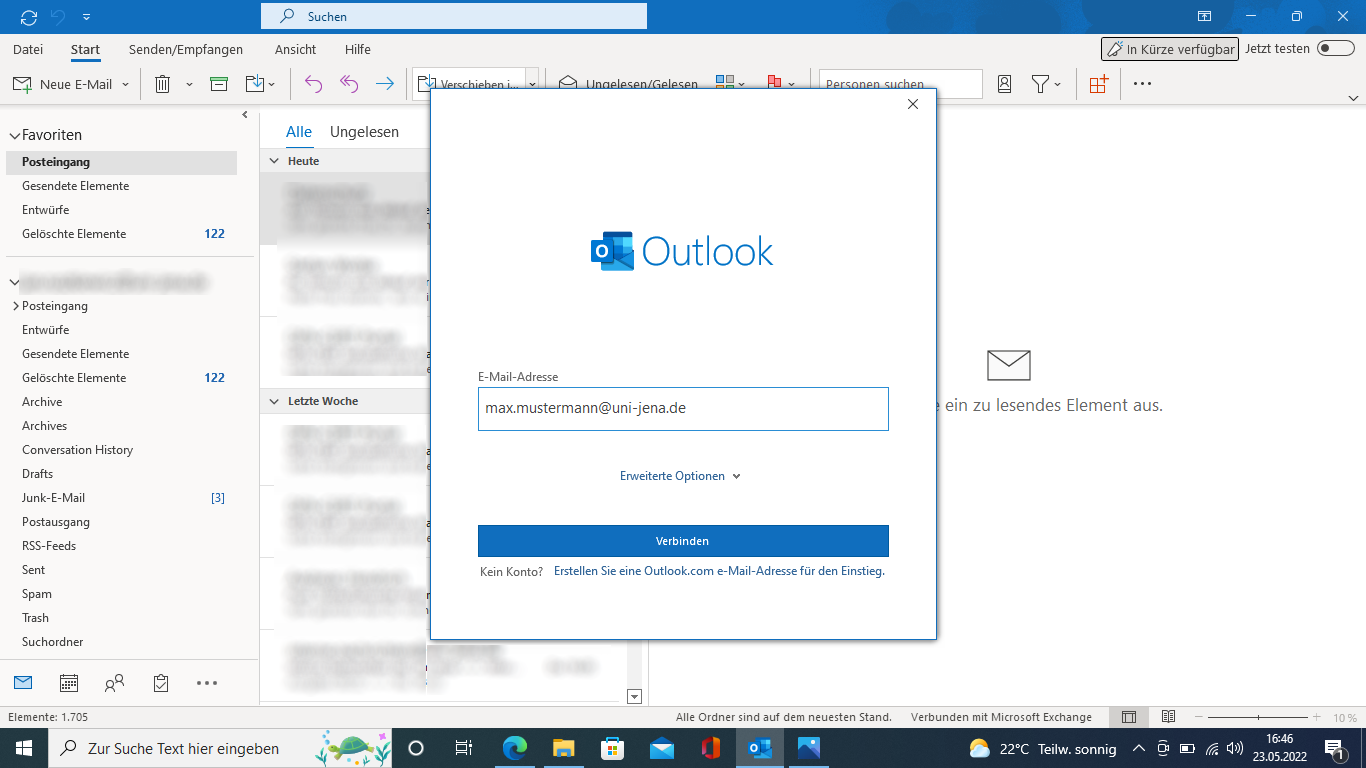
Task: Expand the Delete options arrow
Action: tap(189, 84)
